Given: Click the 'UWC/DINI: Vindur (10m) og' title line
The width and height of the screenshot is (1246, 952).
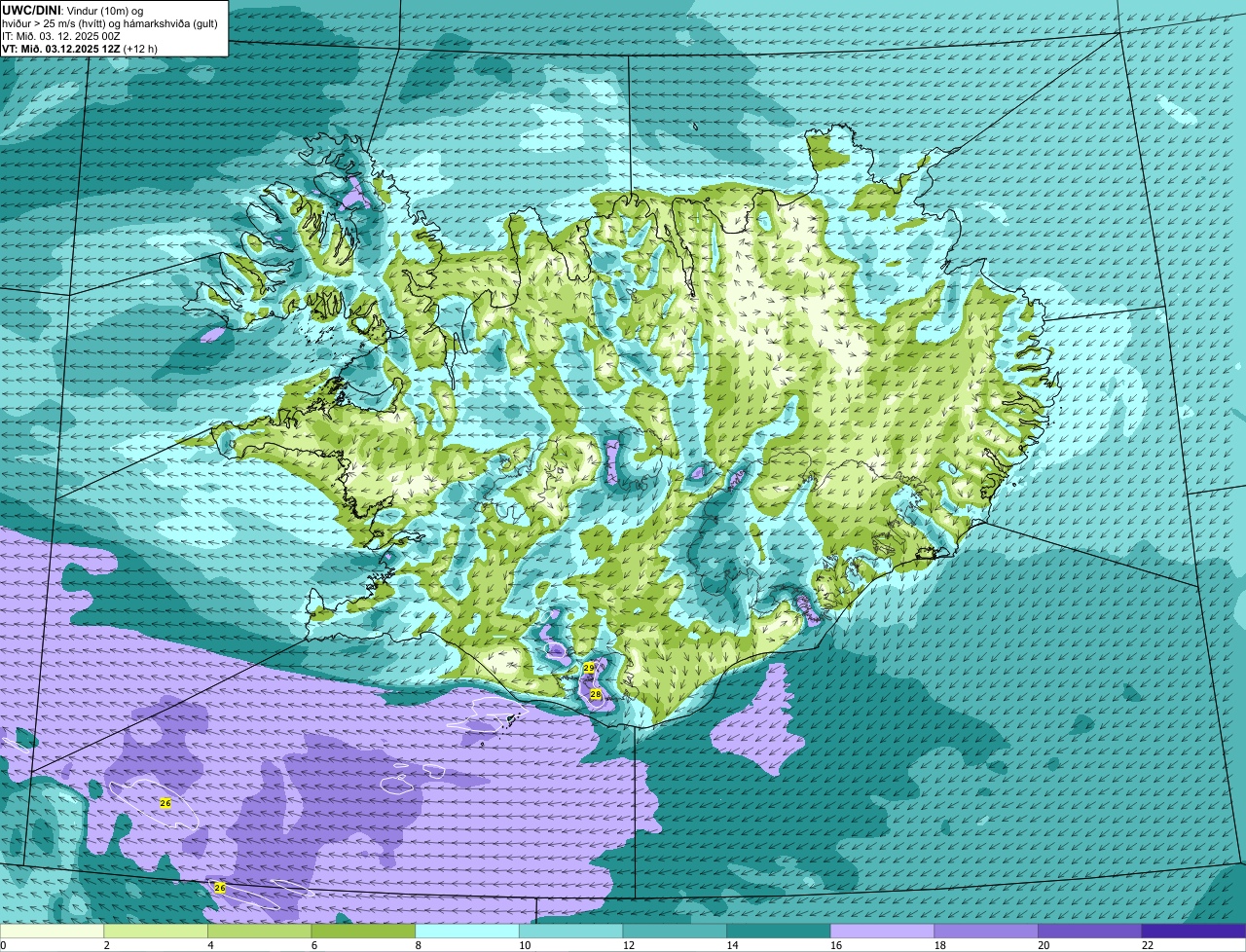Looking at the screenshot, I should [73, 10].
